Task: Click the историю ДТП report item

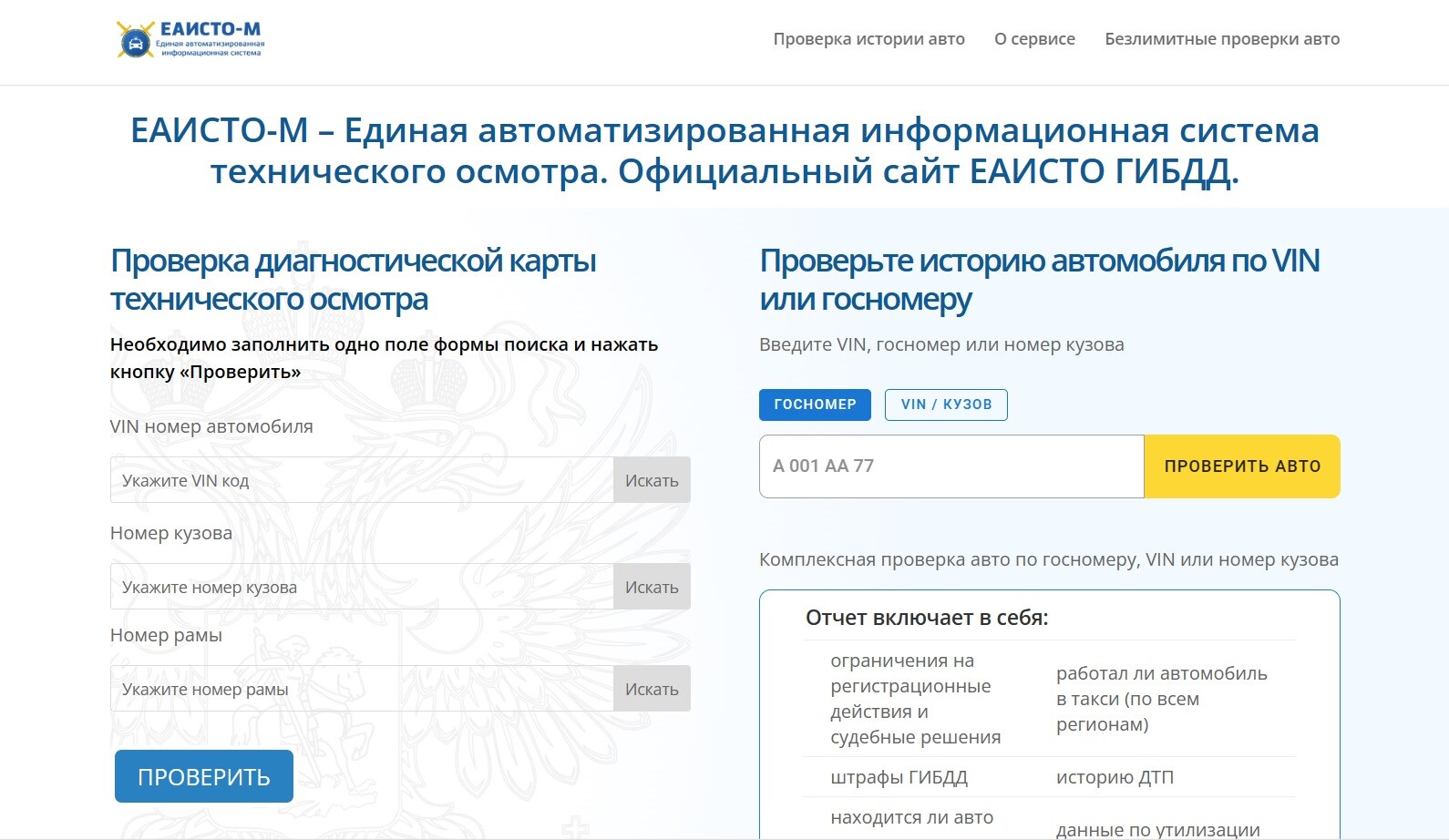Action: point(1115,777)
